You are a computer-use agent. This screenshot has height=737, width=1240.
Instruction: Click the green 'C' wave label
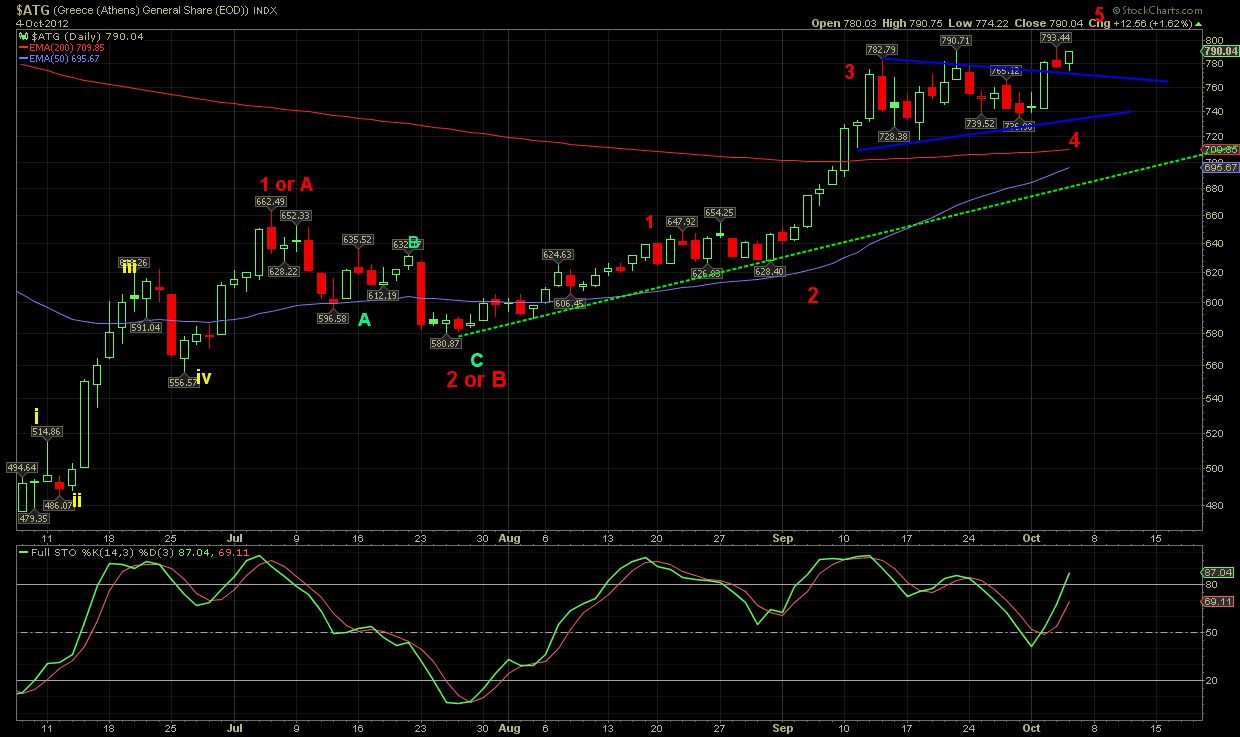click(x=477, y=360)
